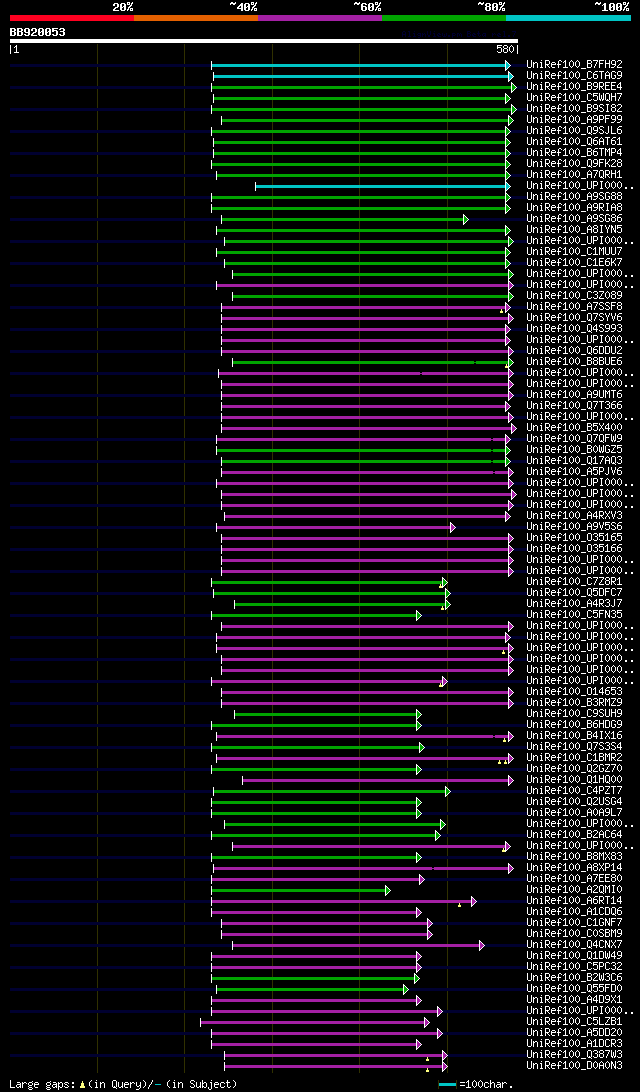
Task: Open hit UniRef100_C6TAG9
Action: [575, 75]
